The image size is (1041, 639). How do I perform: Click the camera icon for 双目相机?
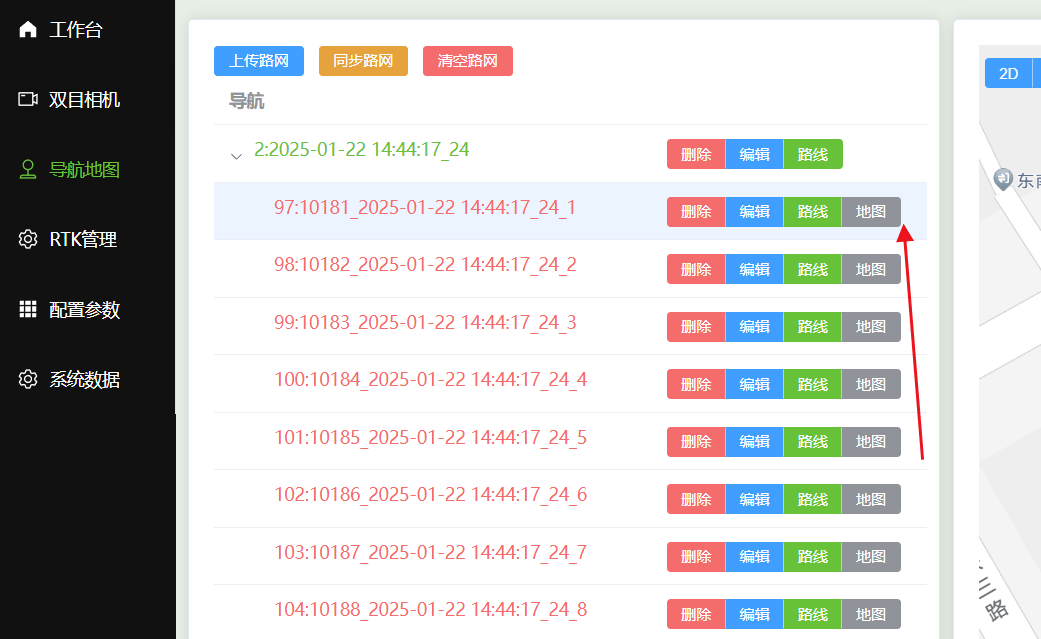coord(28,99)
